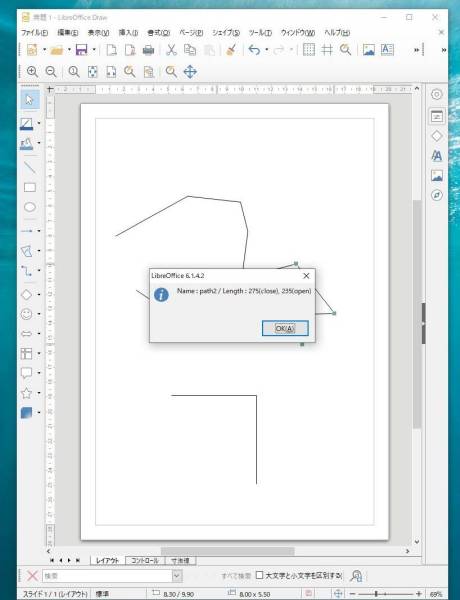This screenshot has width=460, height=600.
Task: Close the find toolbar with X
Action: point(33,576)
